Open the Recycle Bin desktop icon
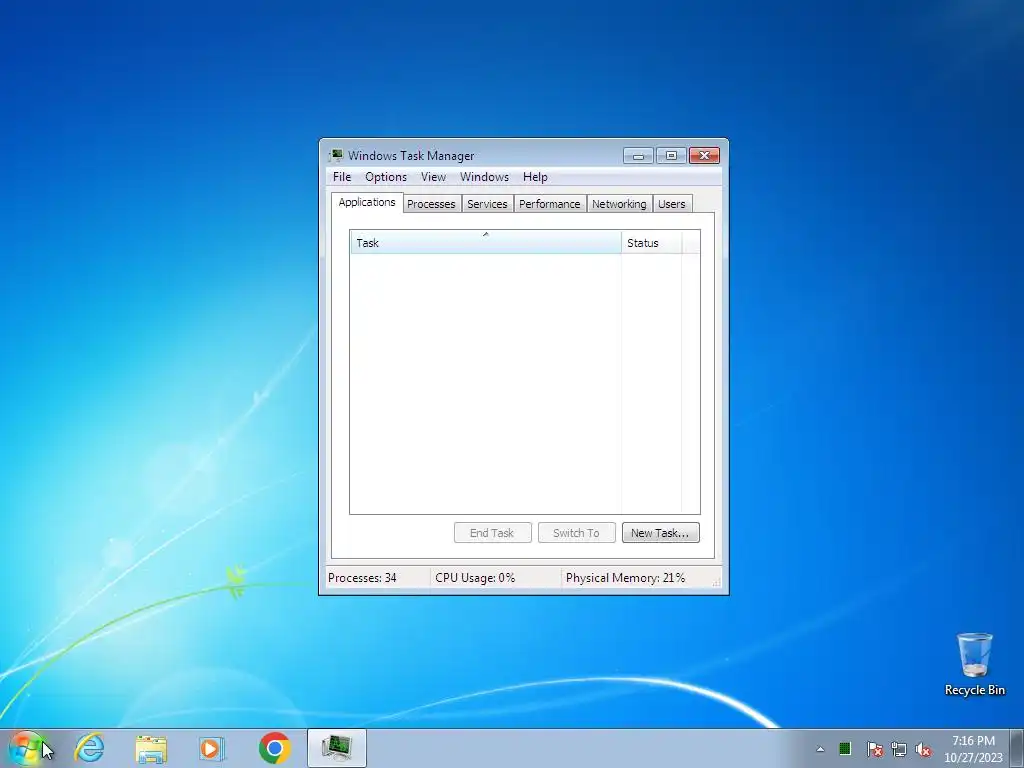The width and height of the screenshot is (1024, 768). click(x=974, y=664)
